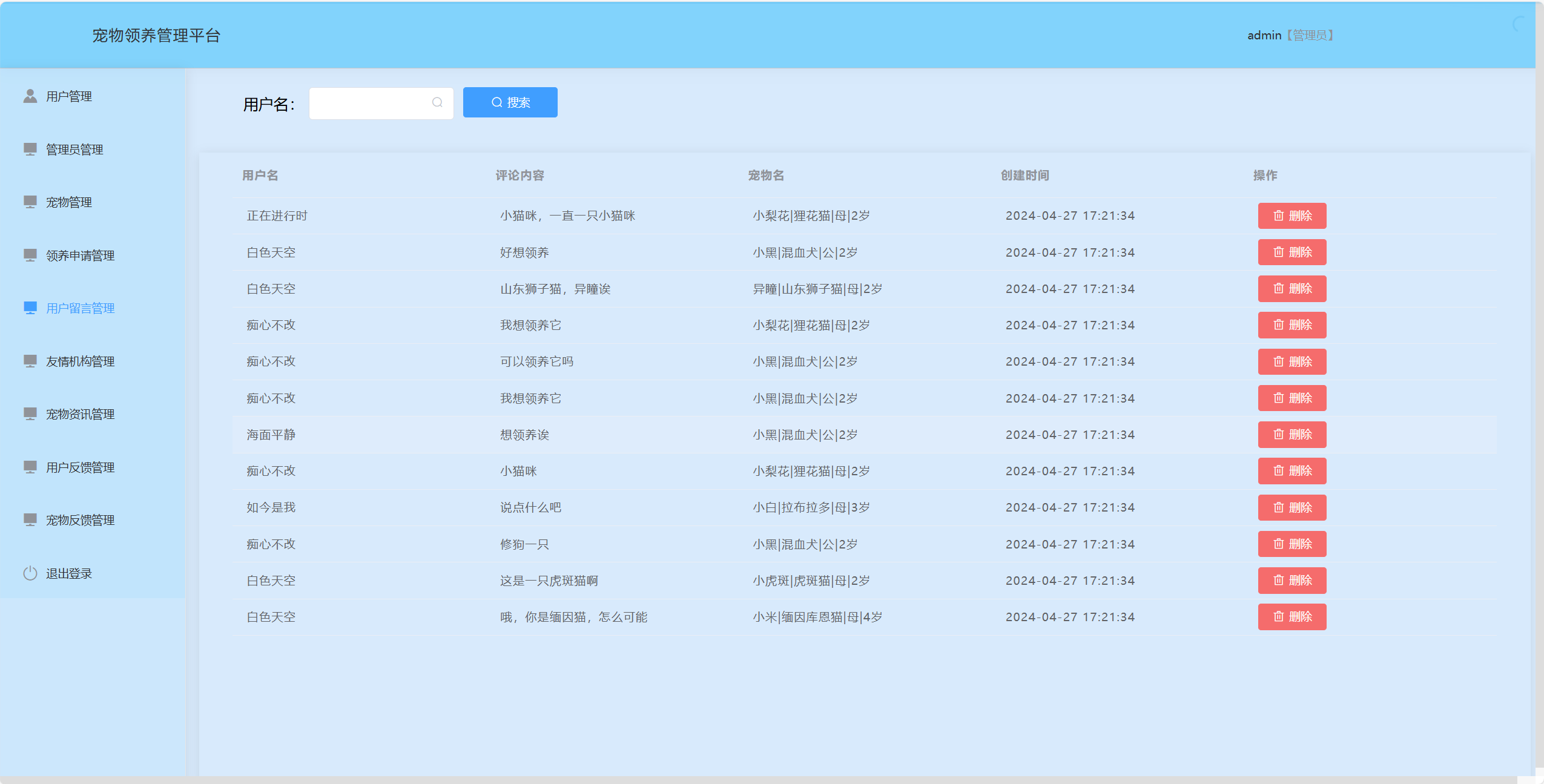Click the user management person icon

[30, 96]
